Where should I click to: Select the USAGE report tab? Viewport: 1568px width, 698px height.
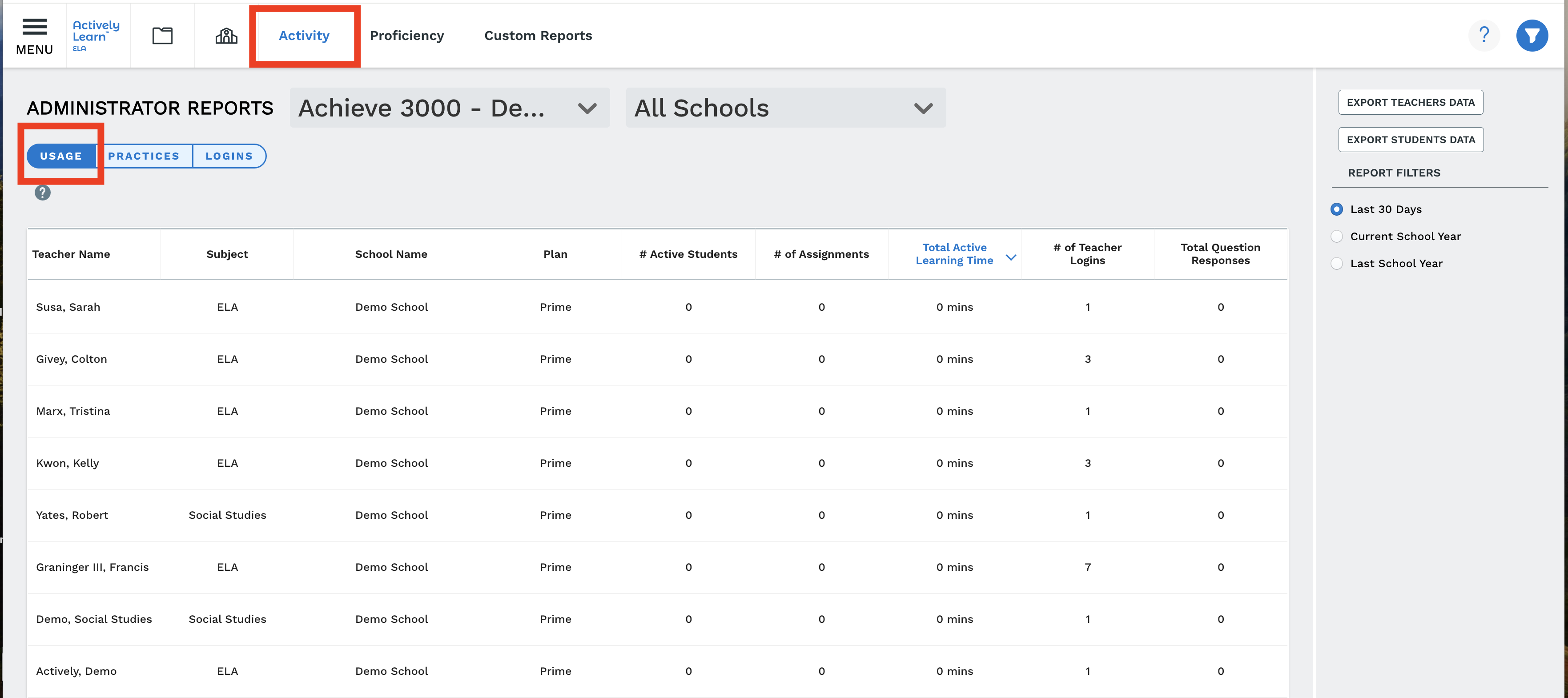pos(61,156)
